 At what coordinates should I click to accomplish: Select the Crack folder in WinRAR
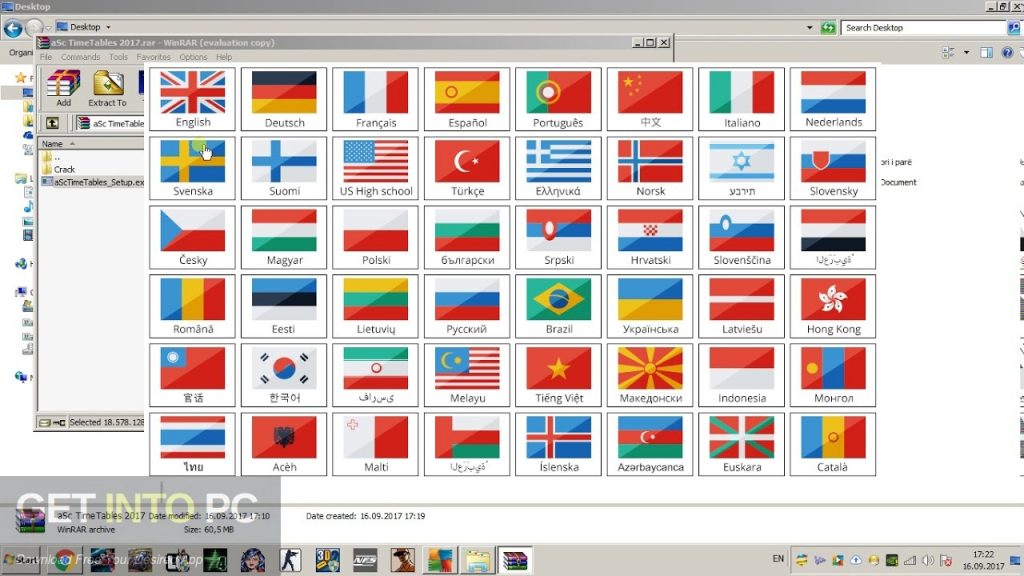click(64, 169)
